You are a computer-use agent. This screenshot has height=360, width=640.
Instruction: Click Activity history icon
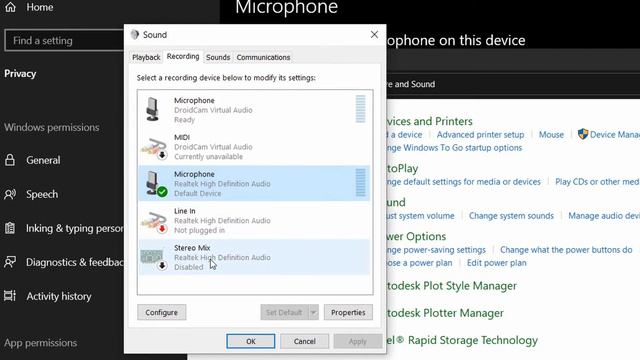pyautogui.click(x=10, y=296)
